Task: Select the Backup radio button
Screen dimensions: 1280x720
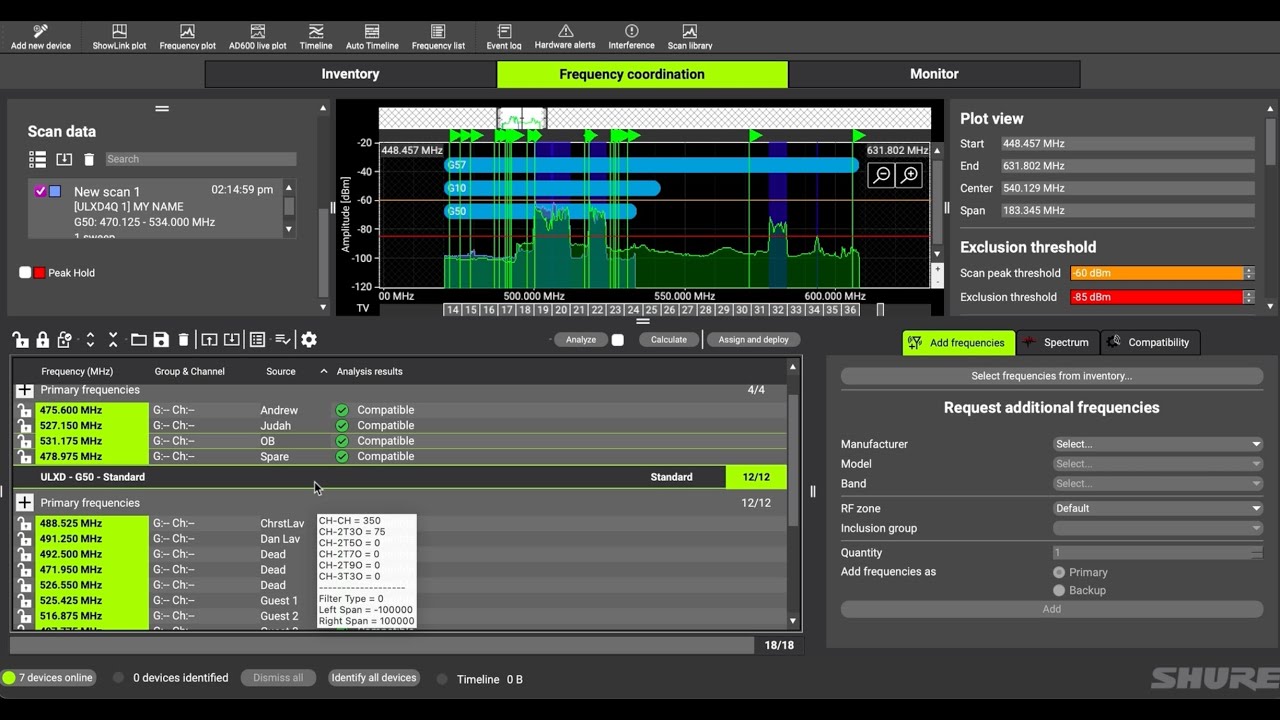Action: [1059, 590]
